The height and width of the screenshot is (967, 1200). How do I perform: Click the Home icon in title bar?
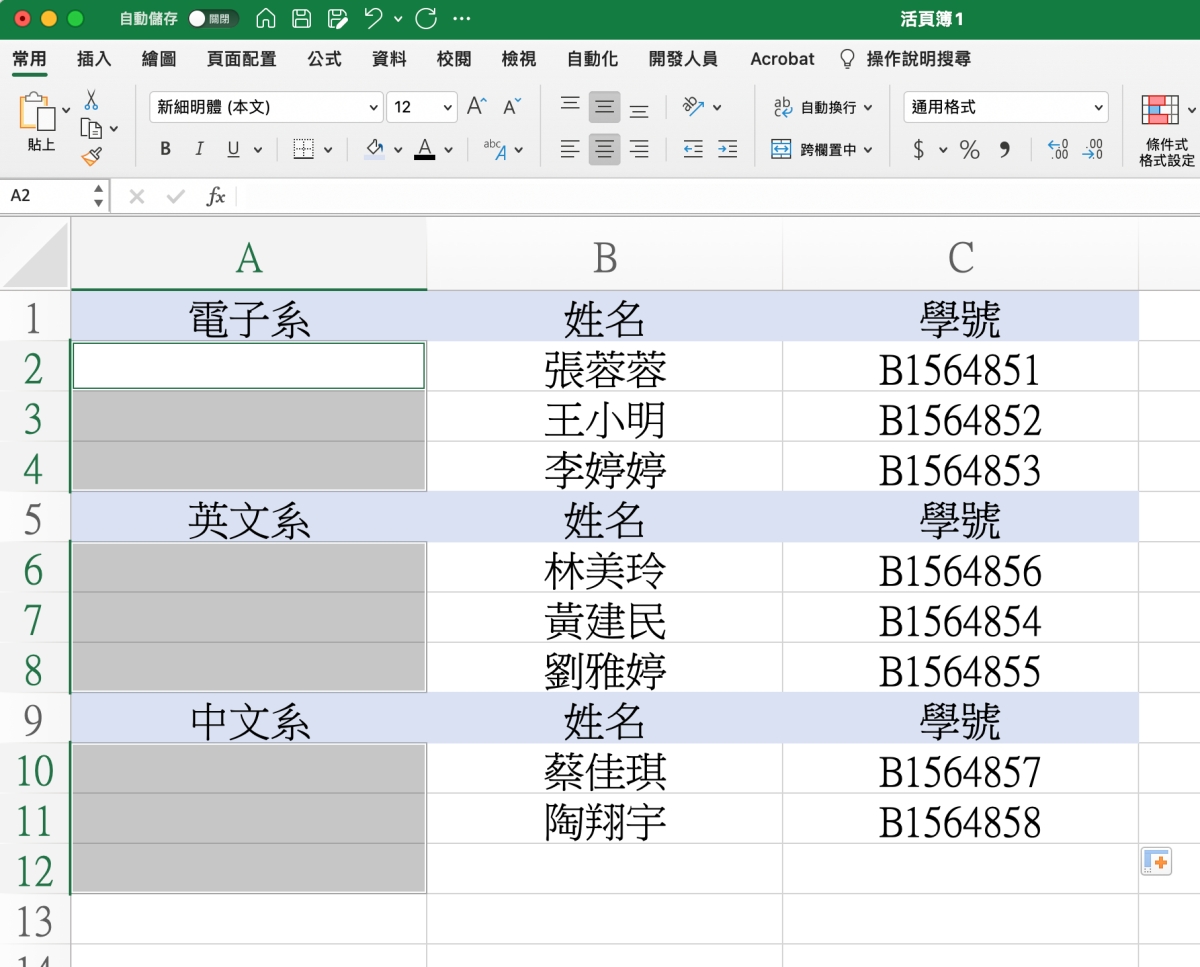point(265,19)
